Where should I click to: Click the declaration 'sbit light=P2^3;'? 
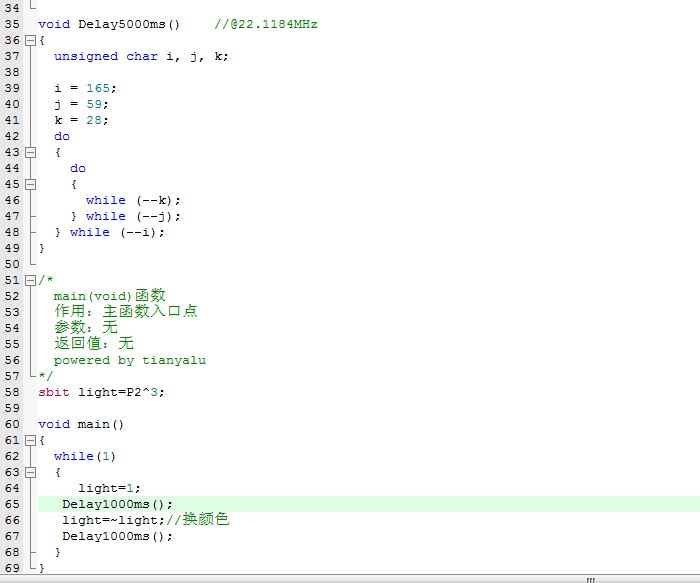coord(101,392)
